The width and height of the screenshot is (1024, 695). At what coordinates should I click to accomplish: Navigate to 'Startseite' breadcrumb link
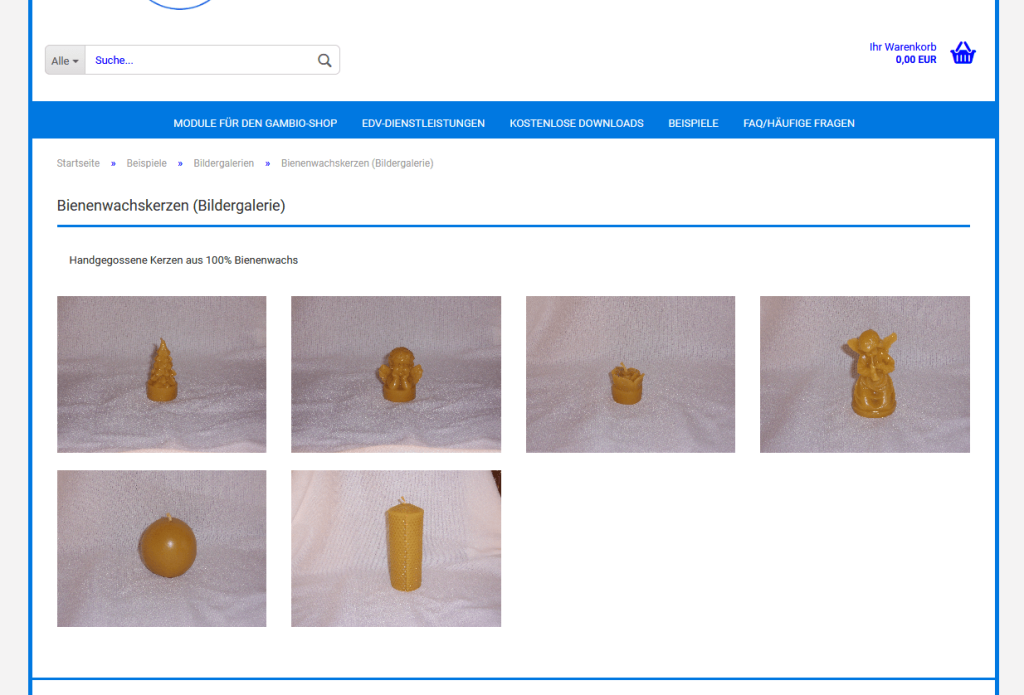pyautogui.click(x=78, y=163)
